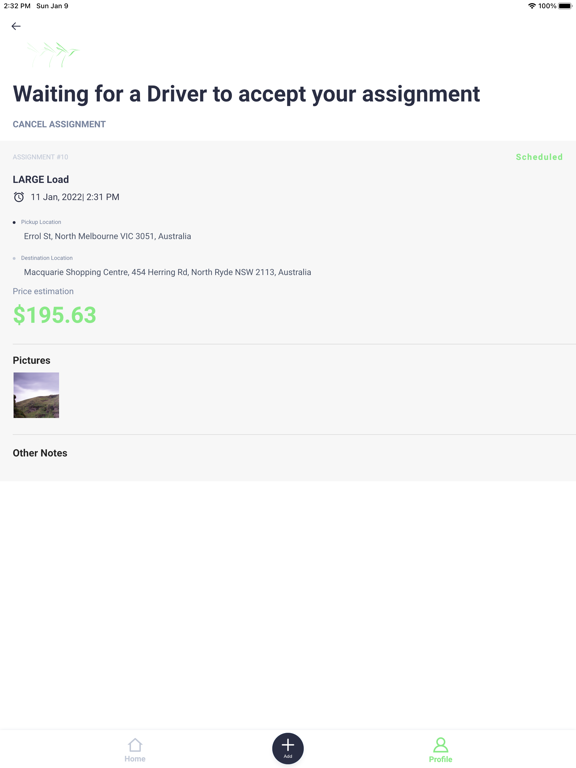The image size is (576, 768).
Task: Tap the LARGE Load title
Action: click(x=41, y=180)
